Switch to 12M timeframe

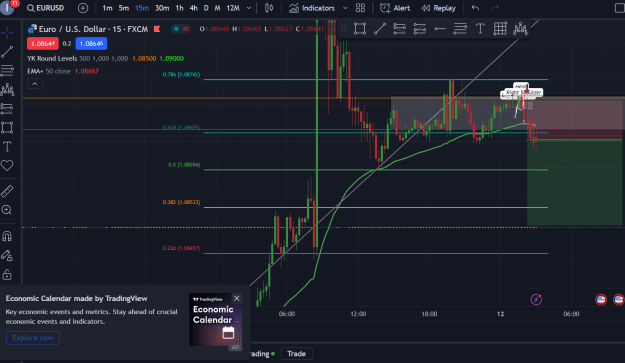[x=233, y=8]
